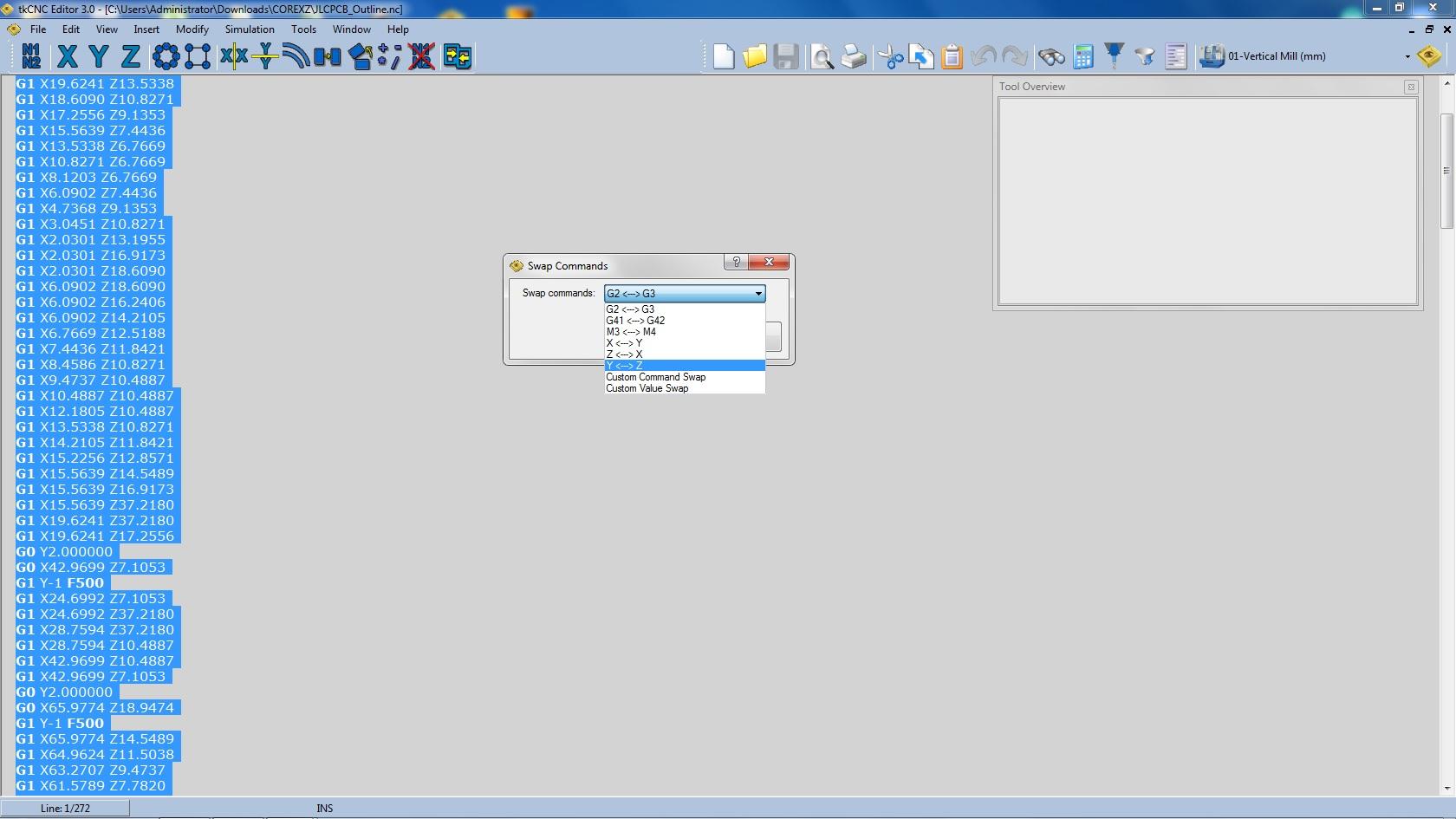Click the X mirror icon with yellow line
This screenshot has width=1456, height=819.
[233, 56]
